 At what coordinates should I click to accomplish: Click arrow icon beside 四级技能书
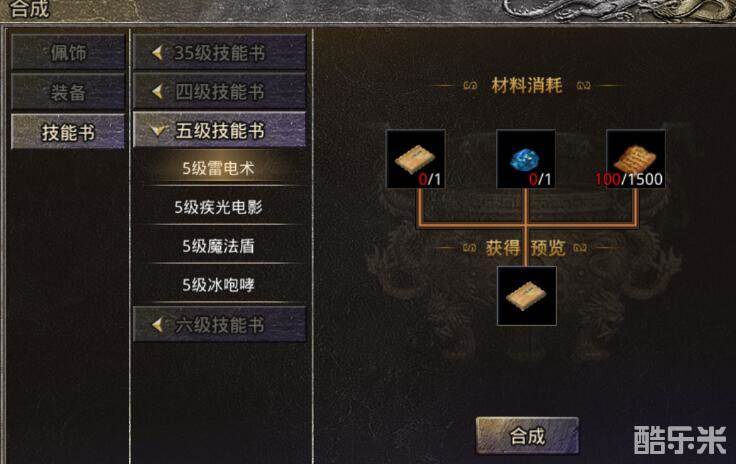(158, 91)
